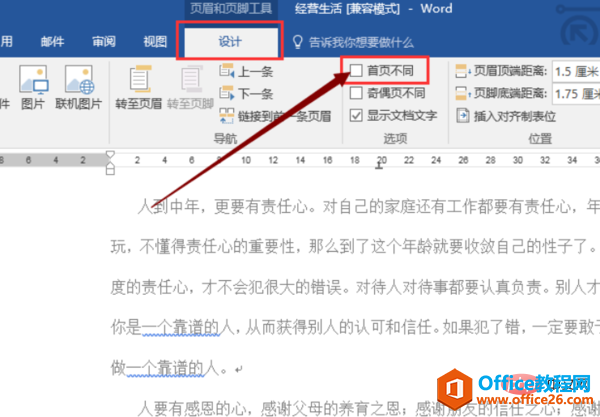Click the tab stop marker at ruler 20
The image size is (600, 417).
(x=379, y=165)
